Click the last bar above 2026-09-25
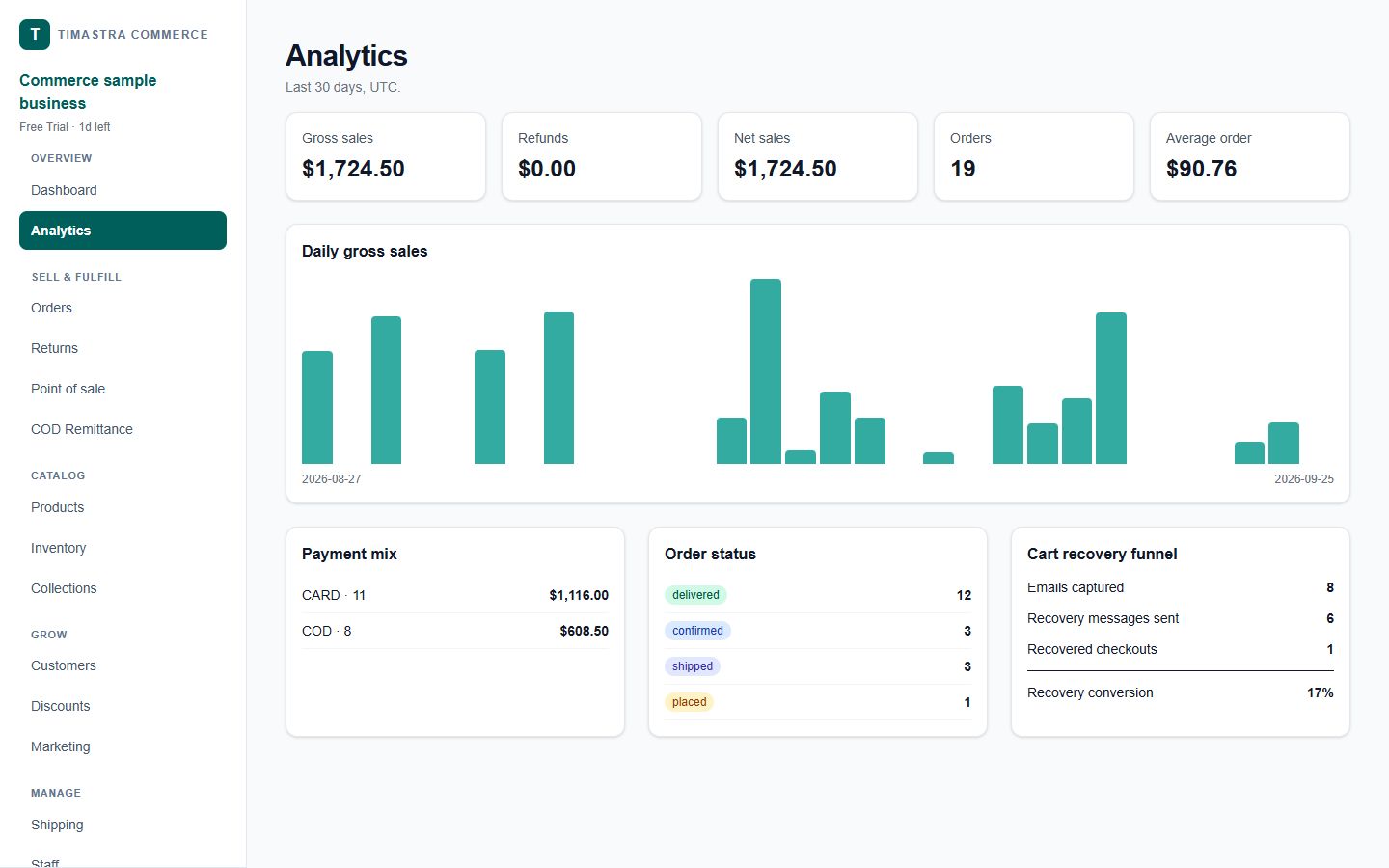 pos(1284,443)
